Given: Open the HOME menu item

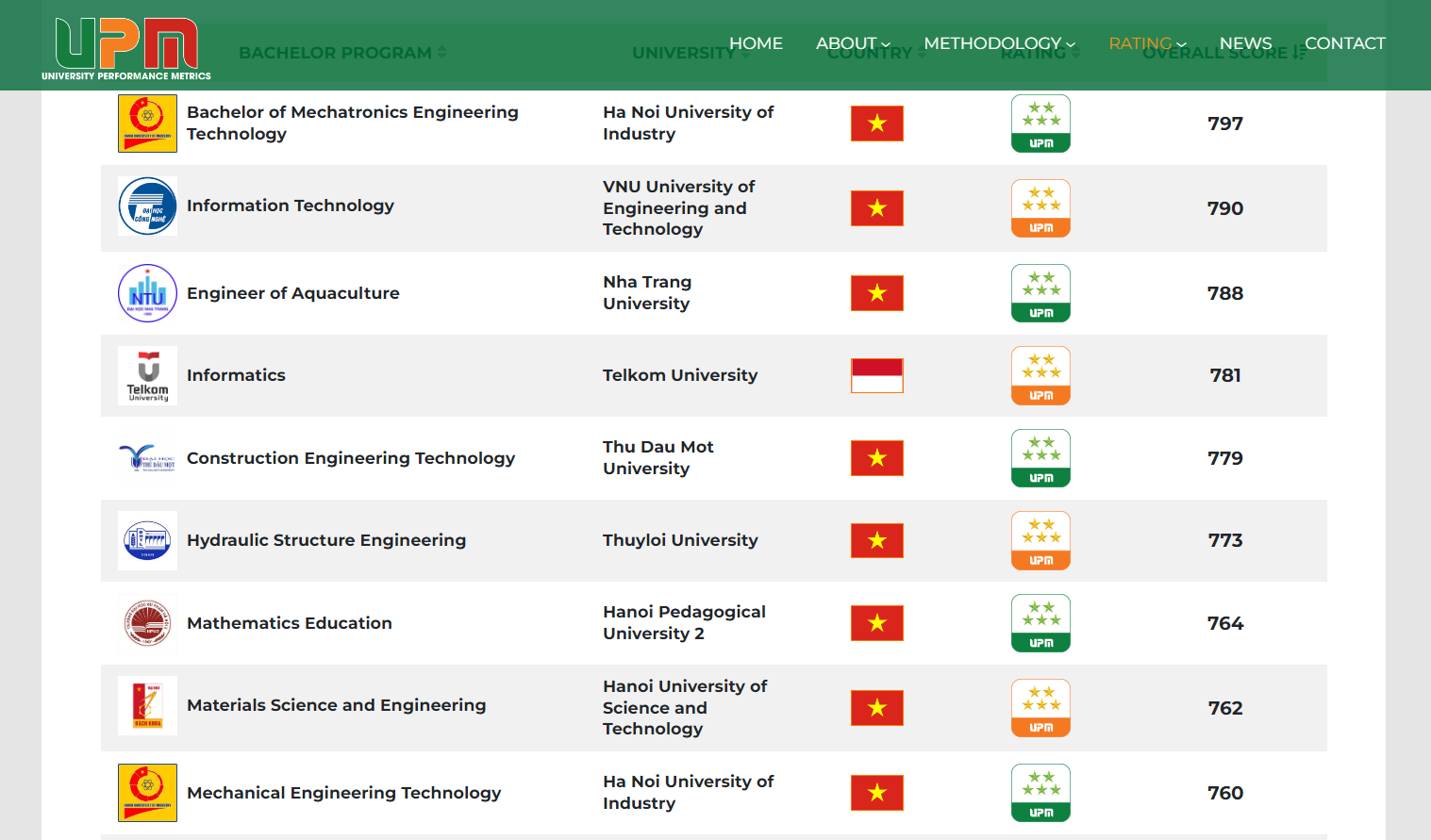Looking at the screenshot, I should tap(756, 43).
